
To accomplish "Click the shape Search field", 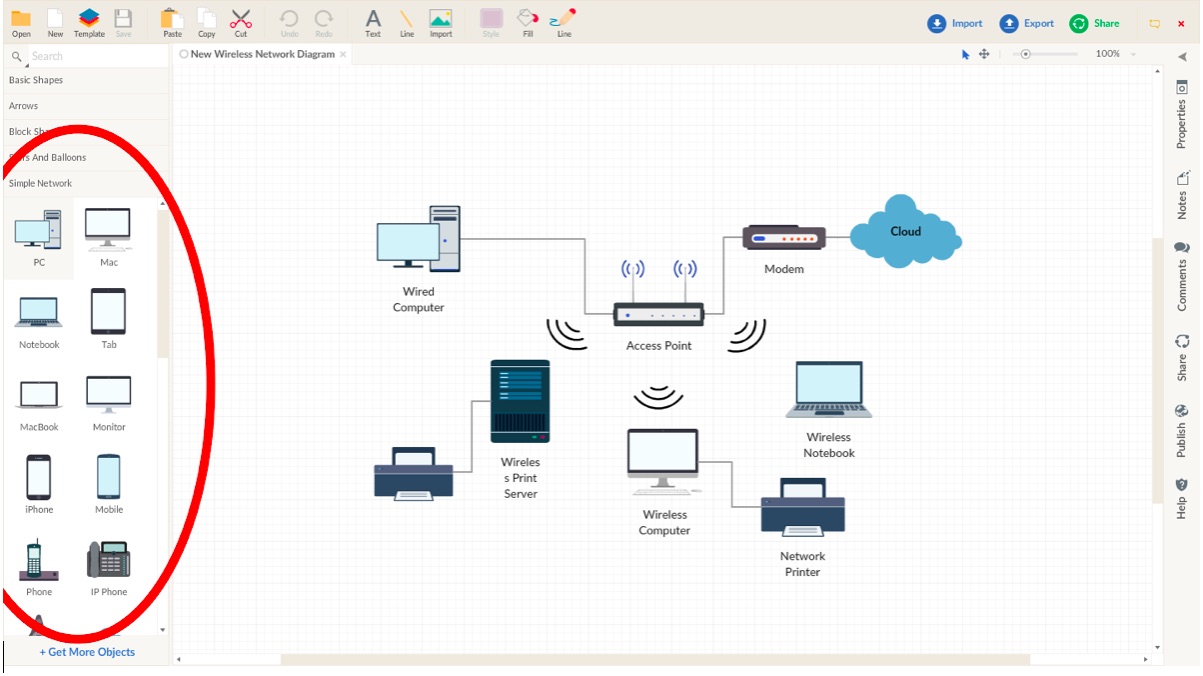I will [x=90, y=56].
